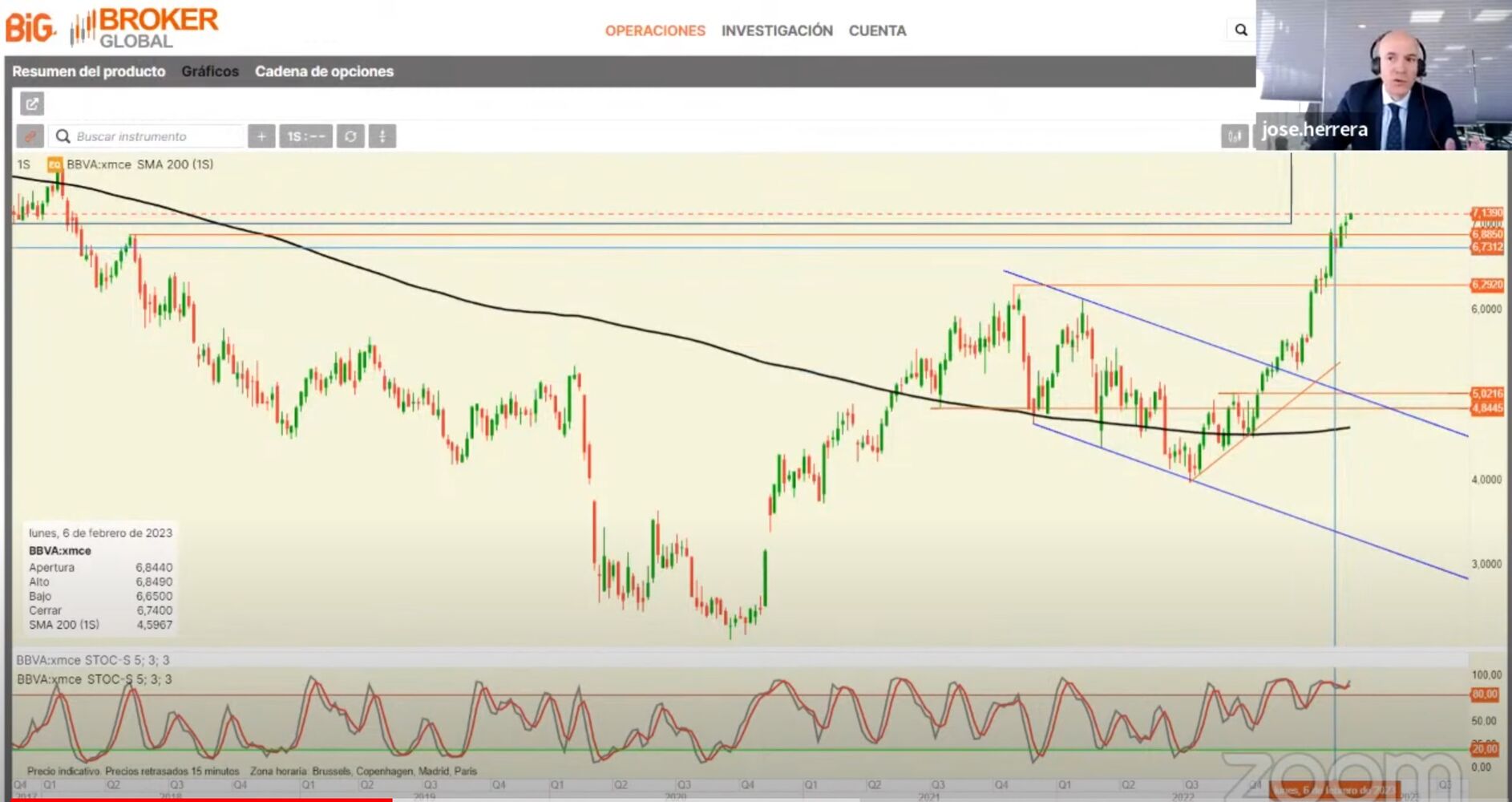Click the 3,0000 price axis label
The image size is (1512, 802).
(1486, 564)
